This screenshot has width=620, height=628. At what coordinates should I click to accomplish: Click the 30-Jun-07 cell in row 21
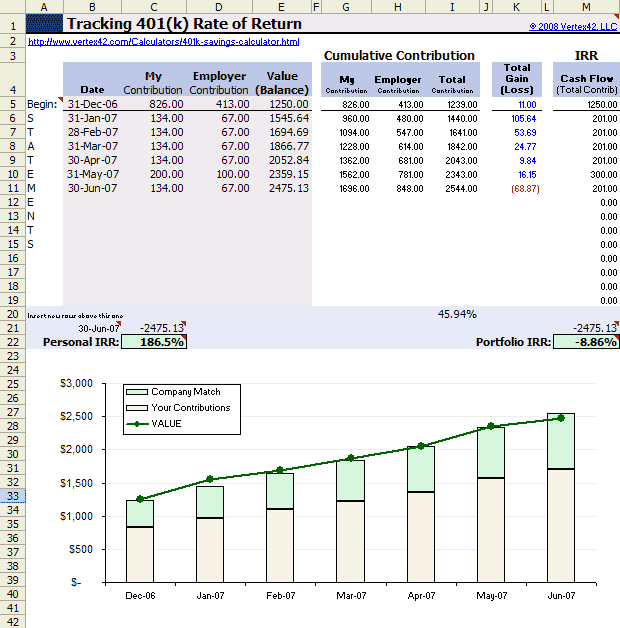[x=92, y=328]
